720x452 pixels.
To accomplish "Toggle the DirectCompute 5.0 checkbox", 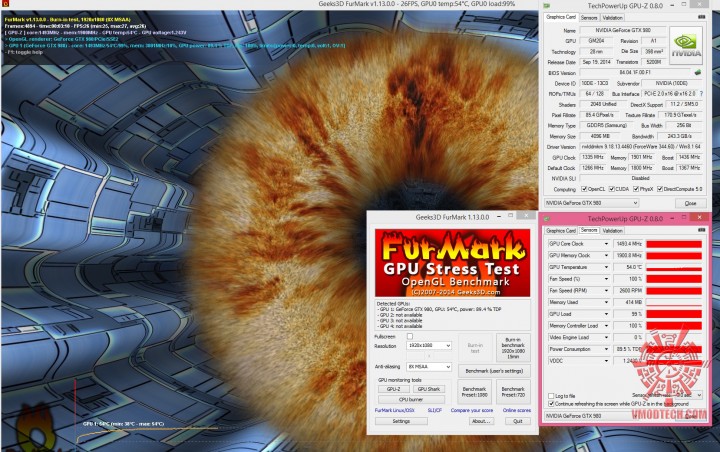I will click(x=660, y=189).
